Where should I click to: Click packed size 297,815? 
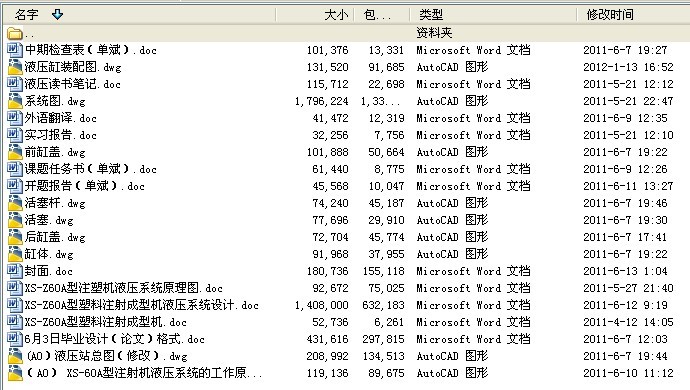click(x=383, y=339)
